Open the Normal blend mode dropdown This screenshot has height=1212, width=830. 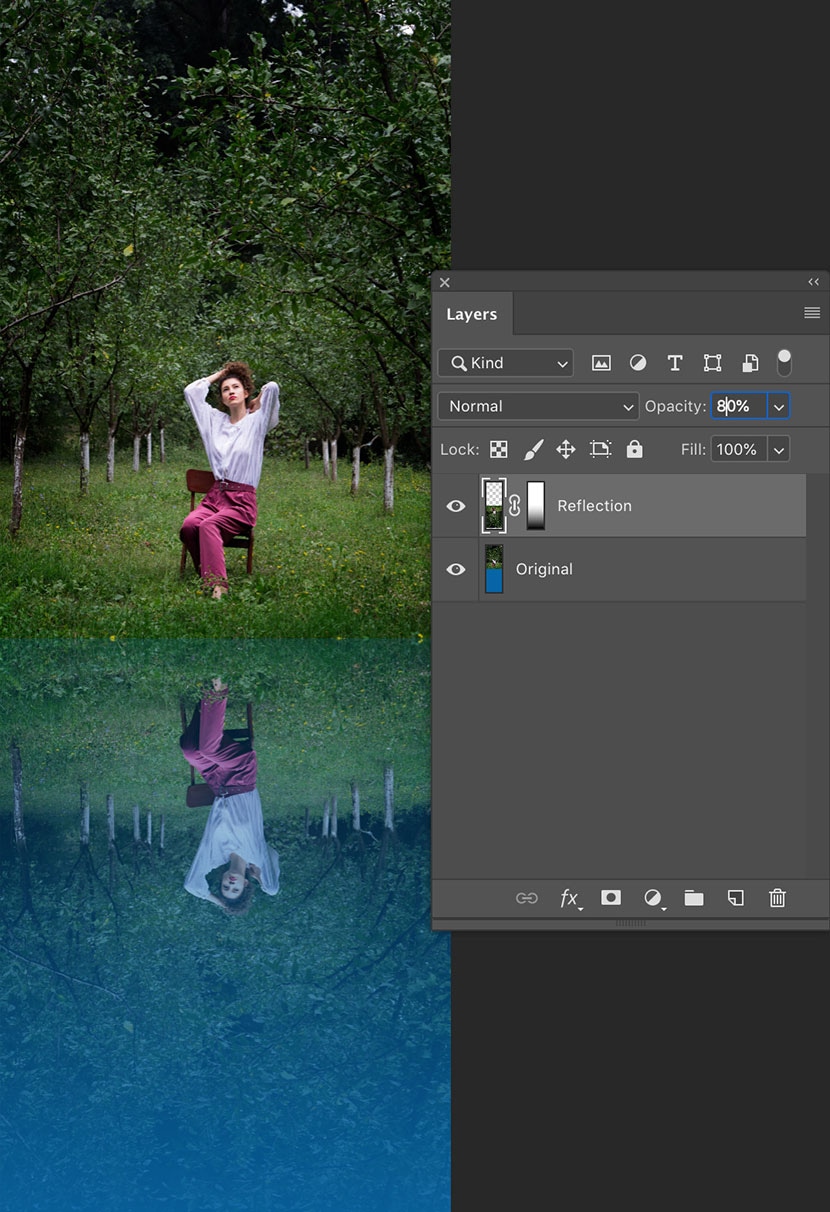(538, 406)
